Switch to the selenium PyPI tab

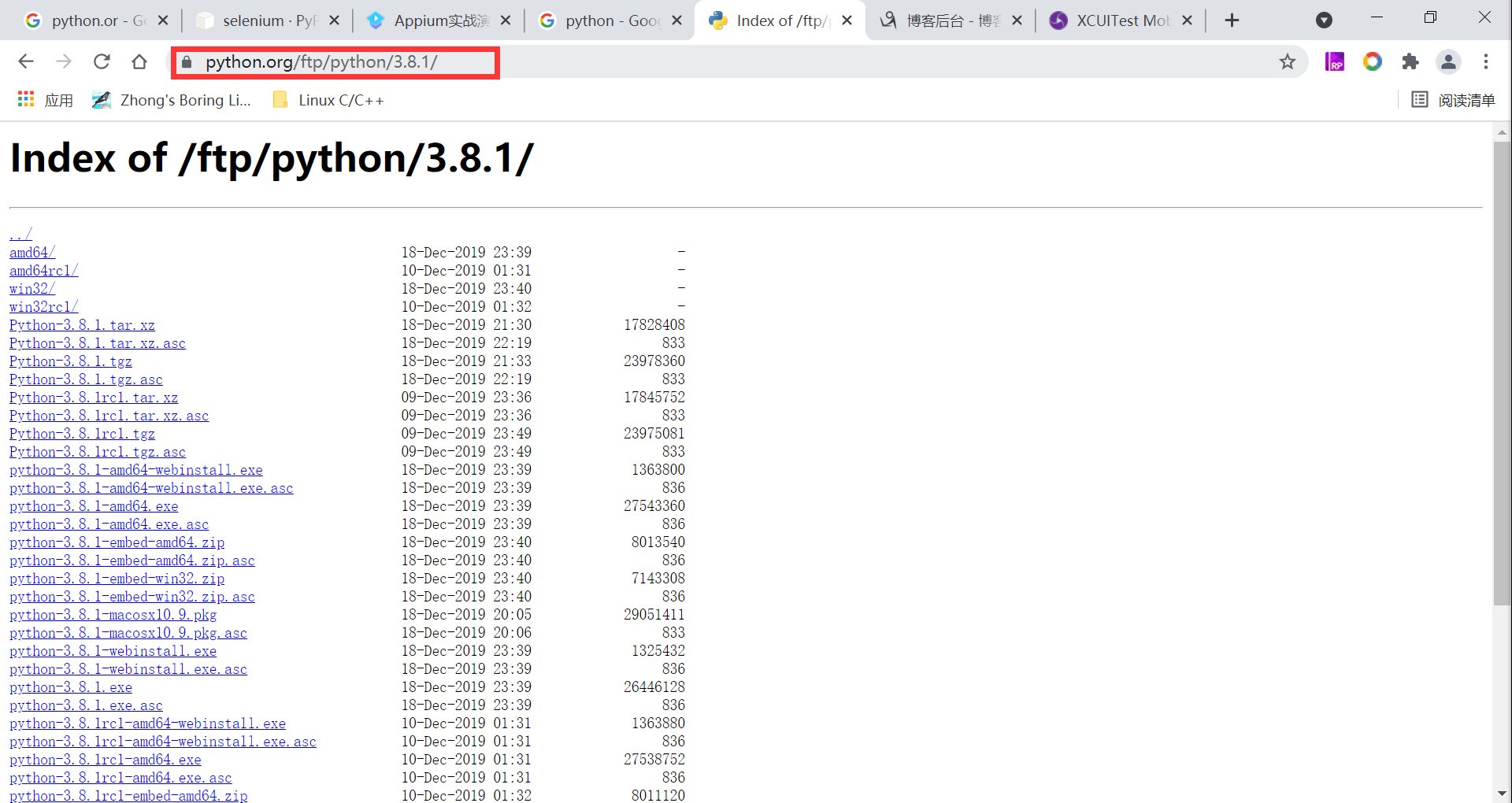[267, 20]
